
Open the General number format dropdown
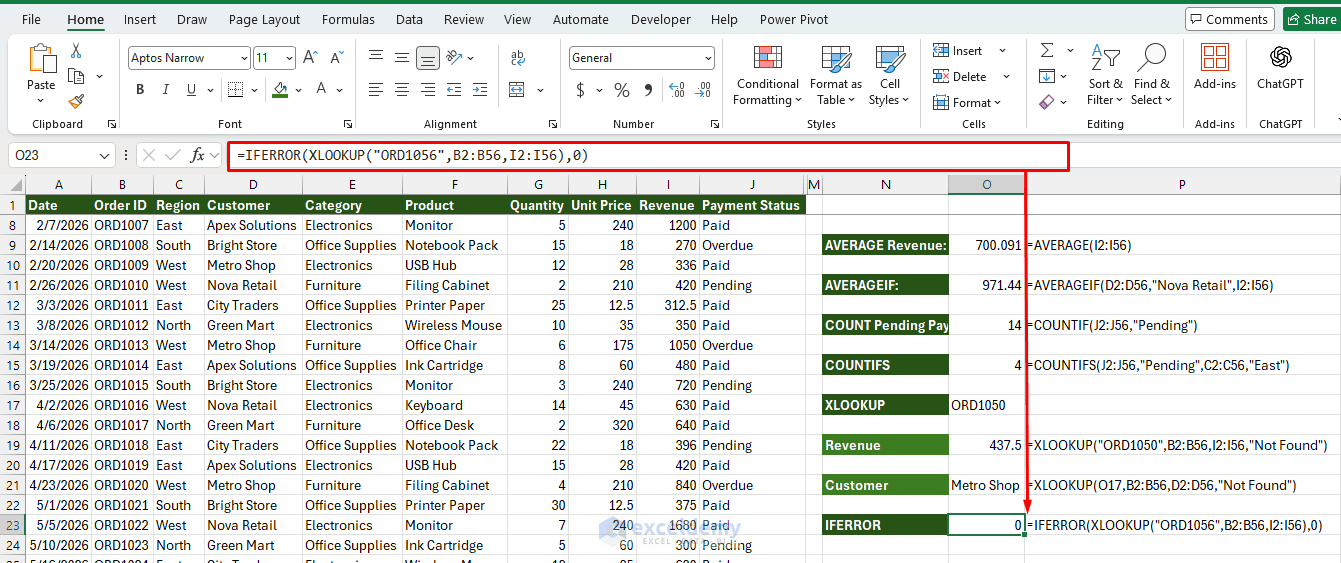pos(708,58)
